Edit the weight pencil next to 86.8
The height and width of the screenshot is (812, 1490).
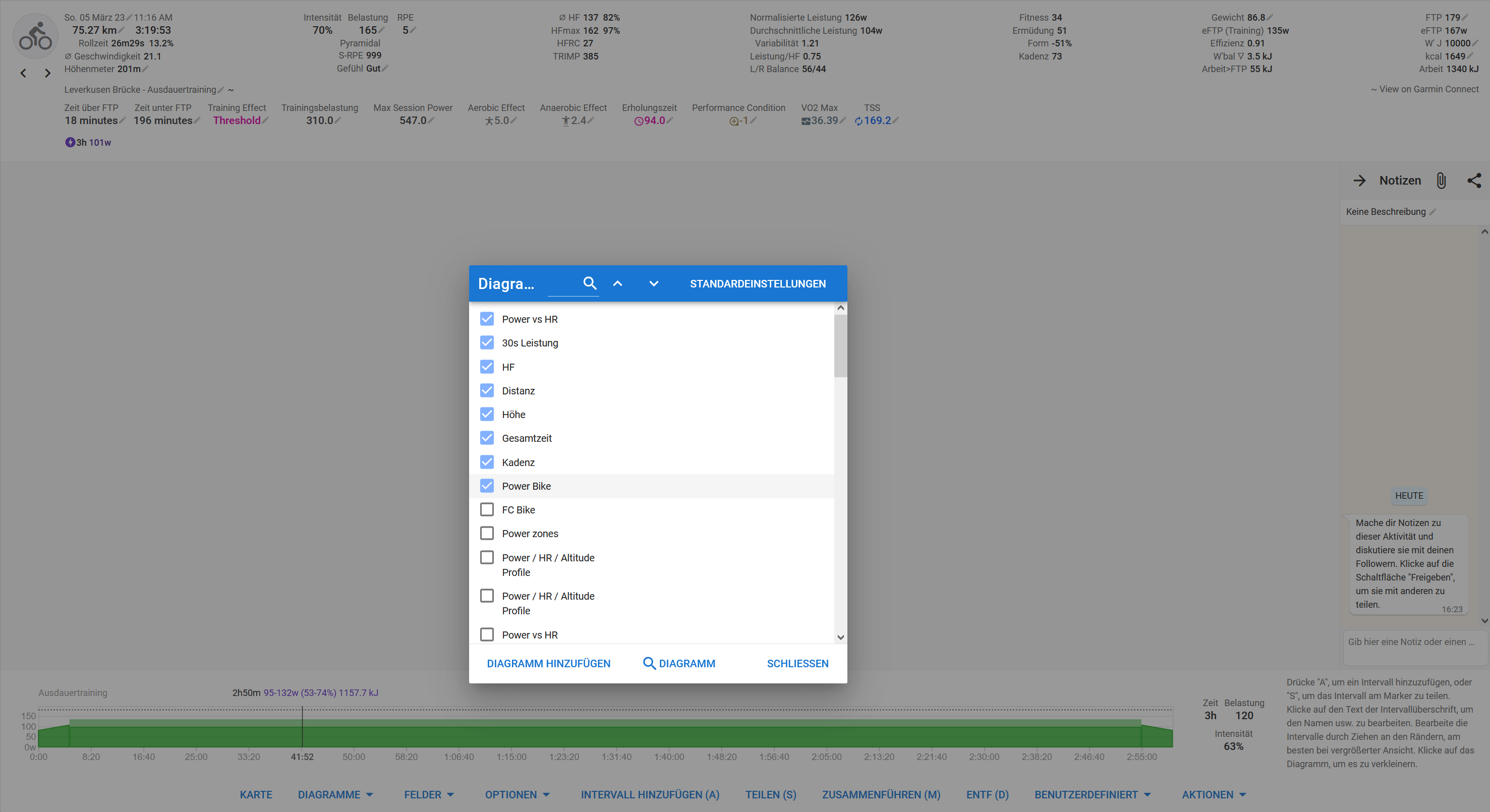coord(1270,17)
